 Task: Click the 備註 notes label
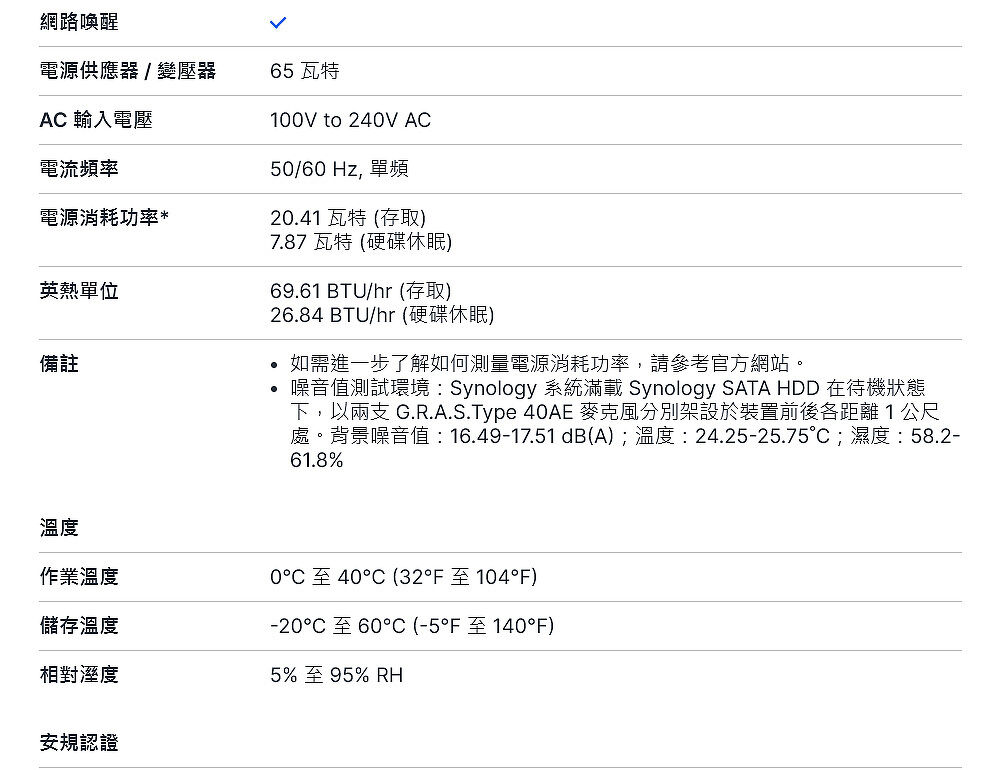pyautogui.click(x=59, y=364)
